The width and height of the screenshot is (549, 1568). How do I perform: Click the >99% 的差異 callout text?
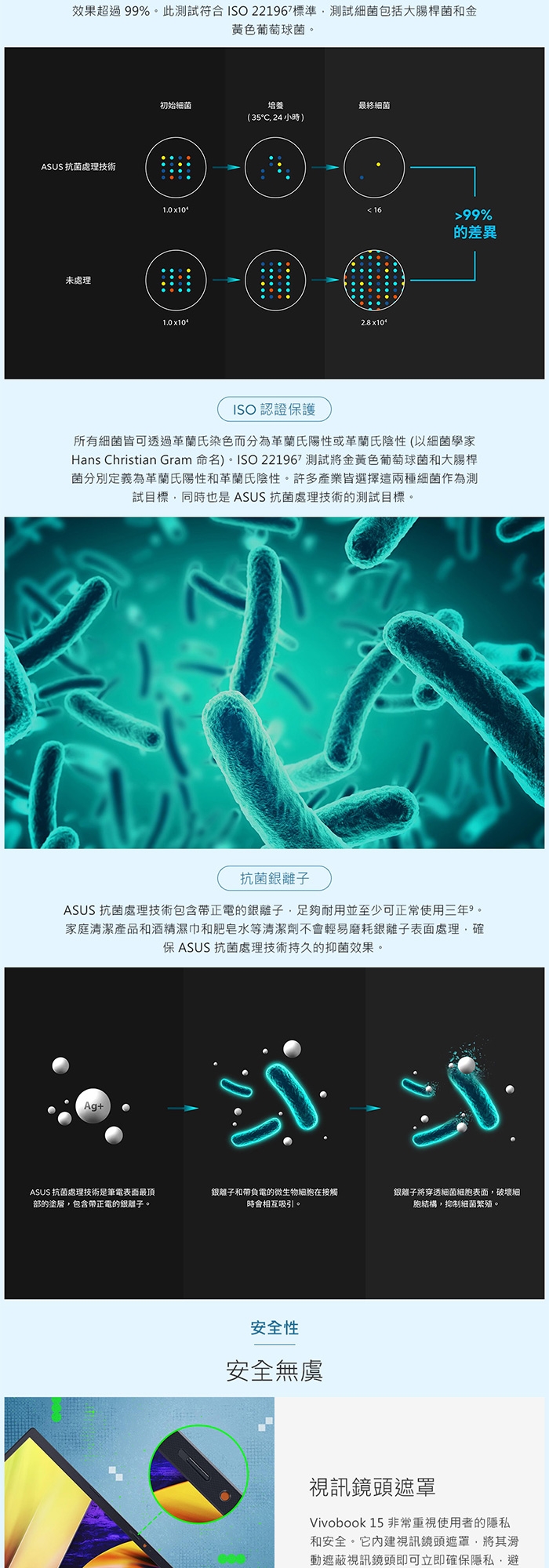(475, 223)
